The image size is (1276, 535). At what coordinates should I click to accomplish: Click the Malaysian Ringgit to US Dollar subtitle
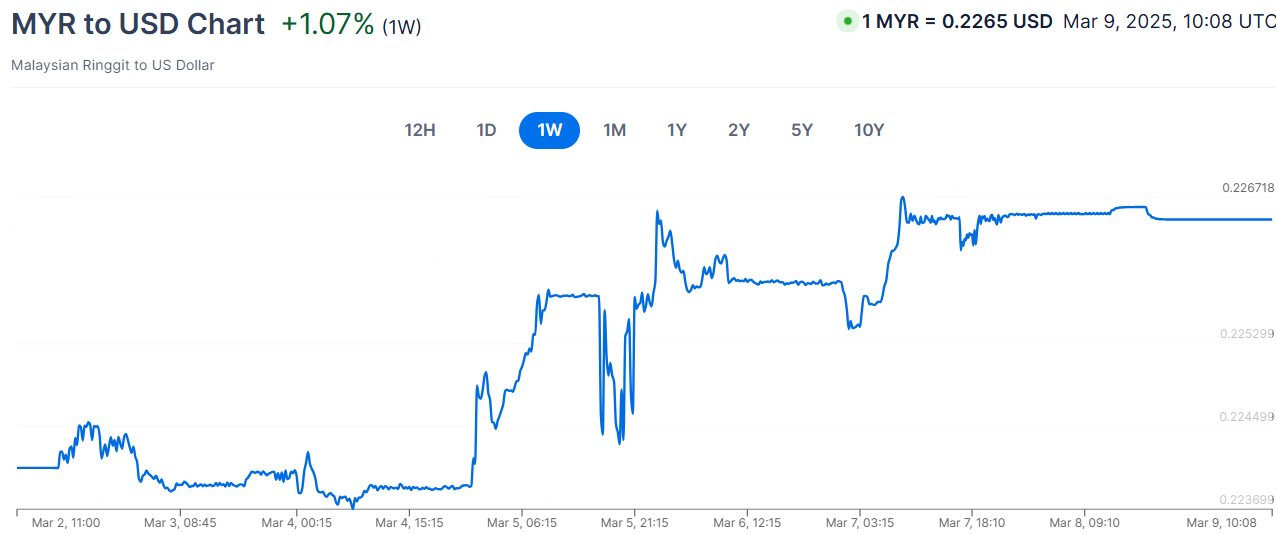coord(113,65)
